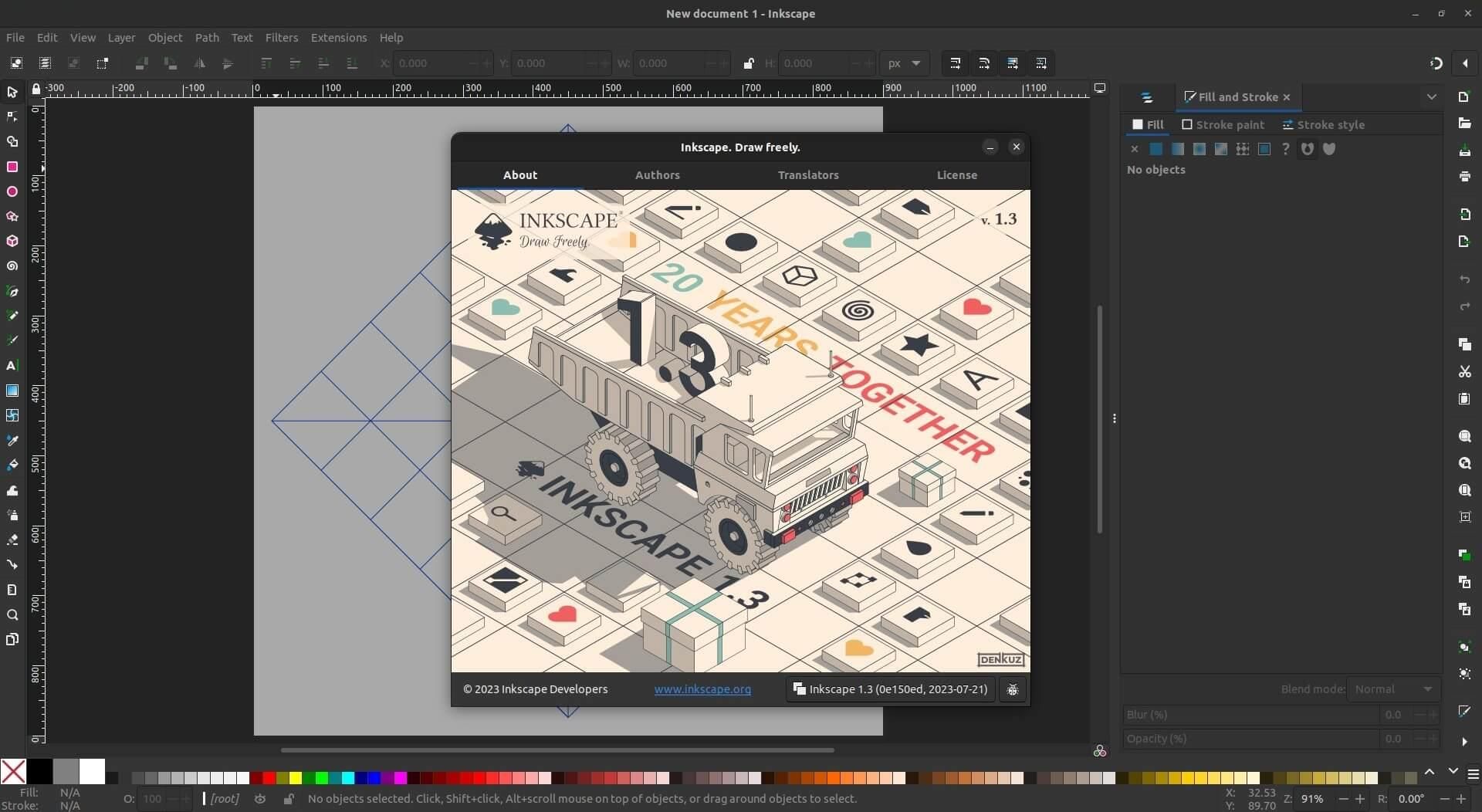
Task: Open the Filters menu
Action: (x=282, y=37)
